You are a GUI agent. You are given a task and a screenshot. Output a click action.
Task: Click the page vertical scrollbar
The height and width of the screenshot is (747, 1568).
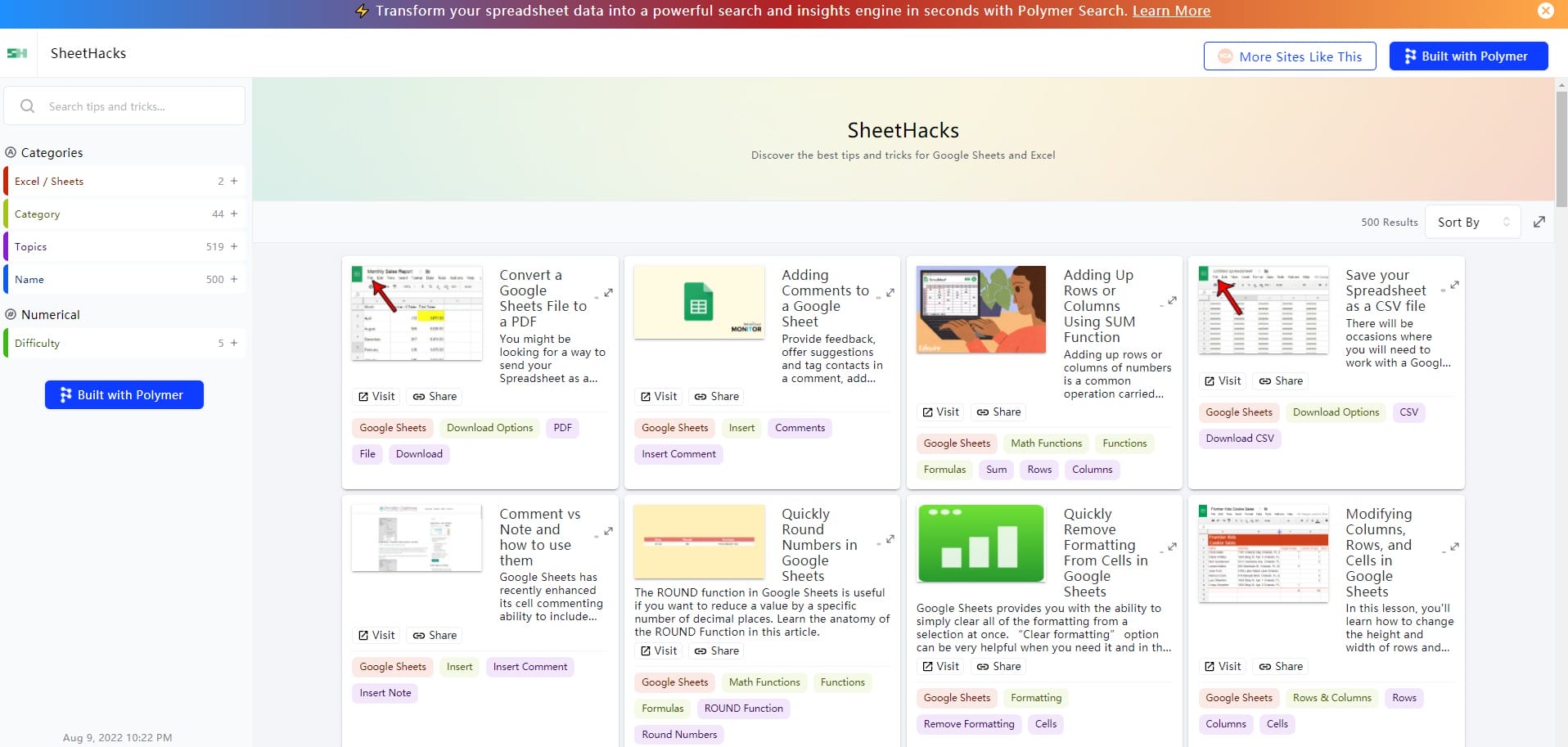coord(1561,149)
